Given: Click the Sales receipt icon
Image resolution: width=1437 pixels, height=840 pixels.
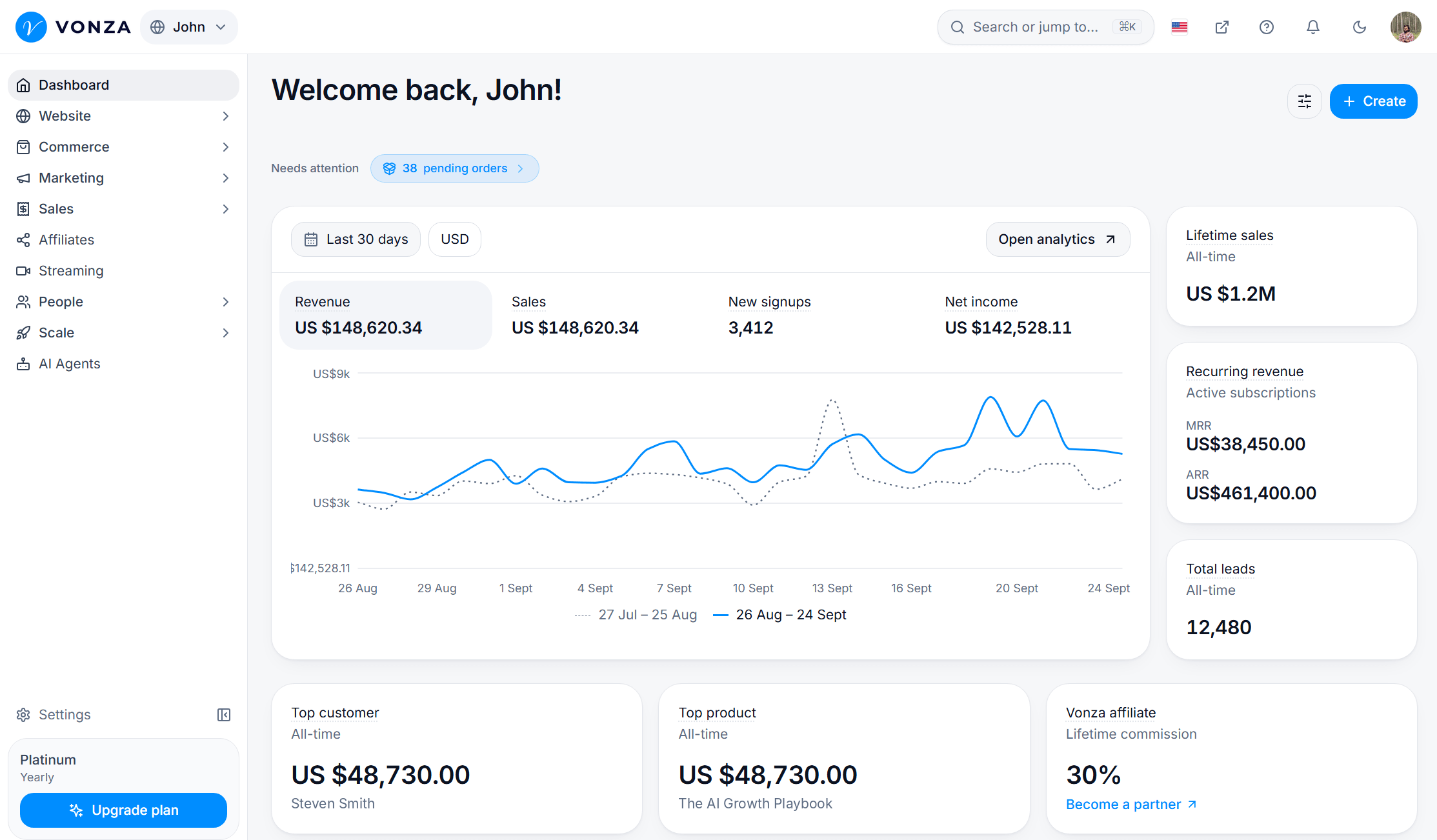Looking at the screenshot, I should [x=23, y=209].
